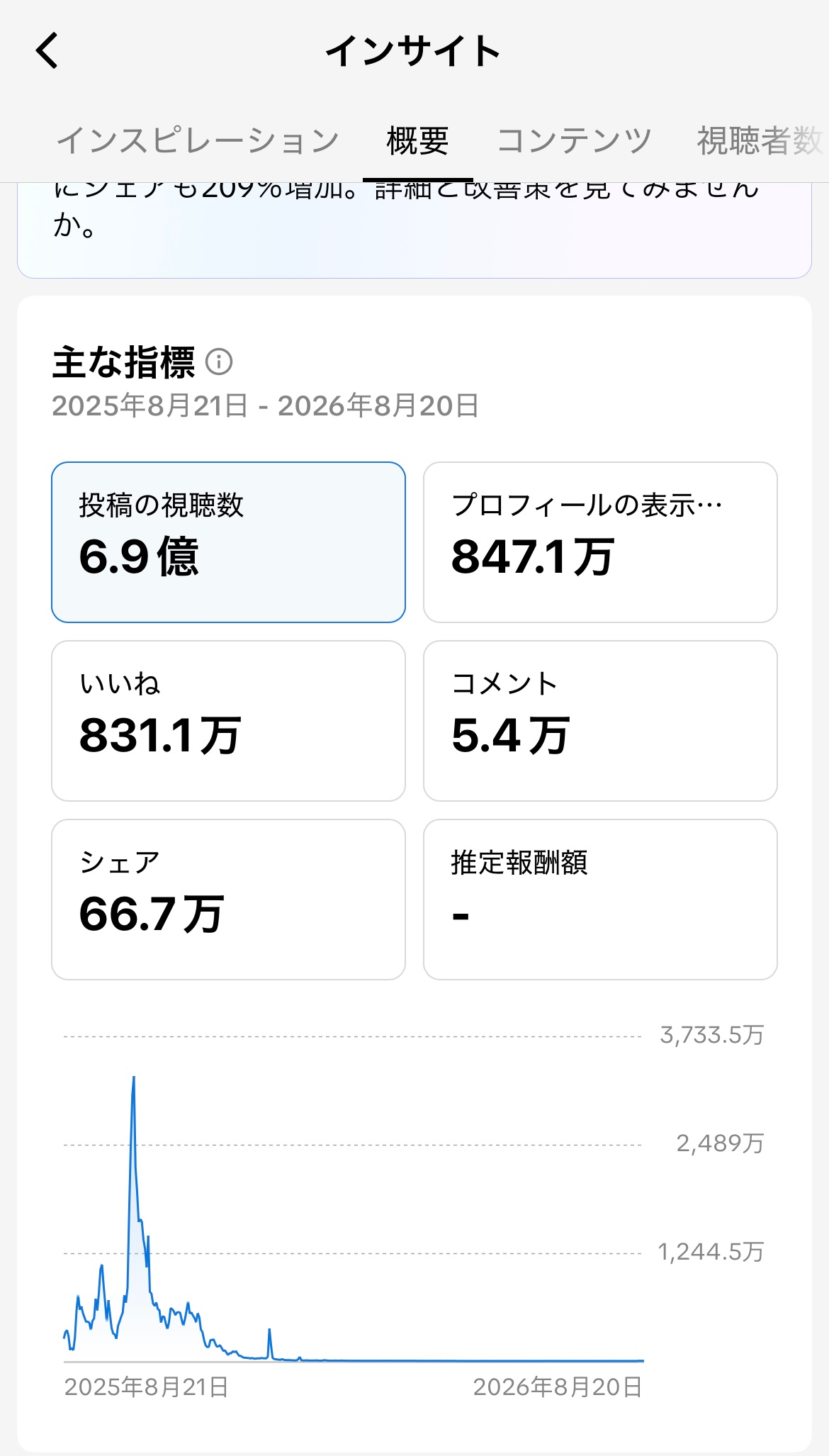
Task: Open the info icon beside 主な指標
Action: [219, 362]
